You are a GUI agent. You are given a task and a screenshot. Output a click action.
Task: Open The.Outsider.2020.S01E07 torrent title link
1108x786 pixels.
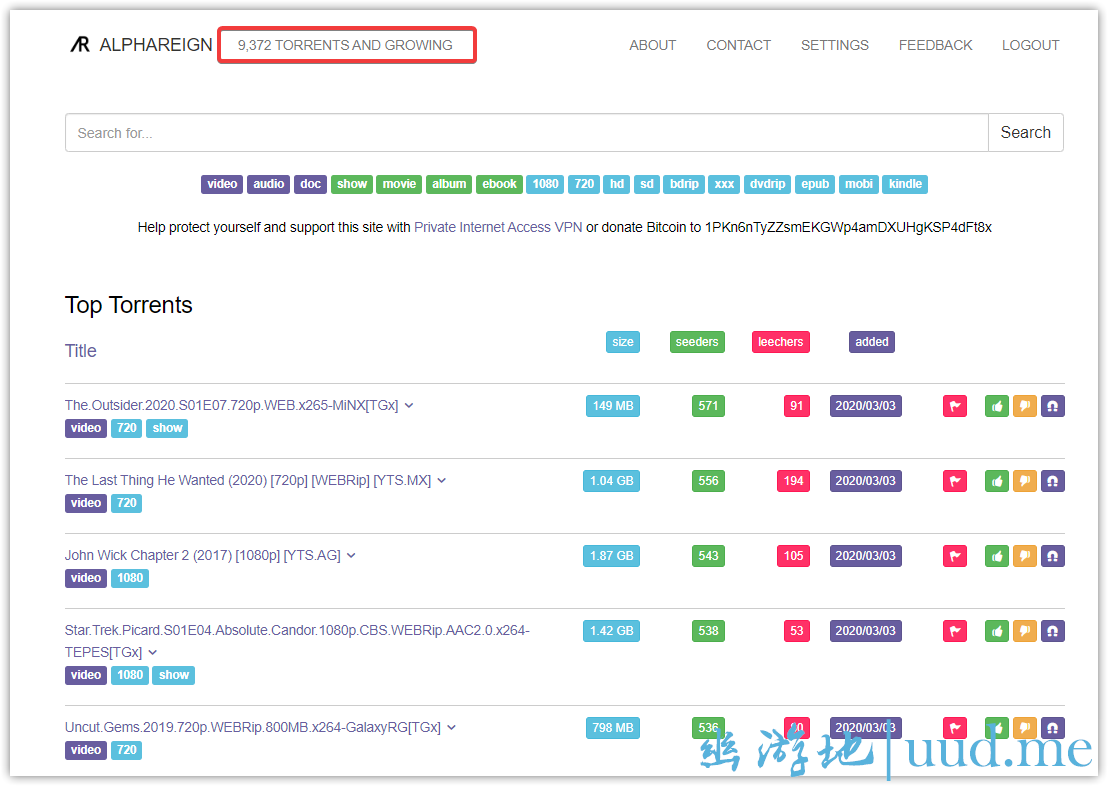(x=231, y=406)
